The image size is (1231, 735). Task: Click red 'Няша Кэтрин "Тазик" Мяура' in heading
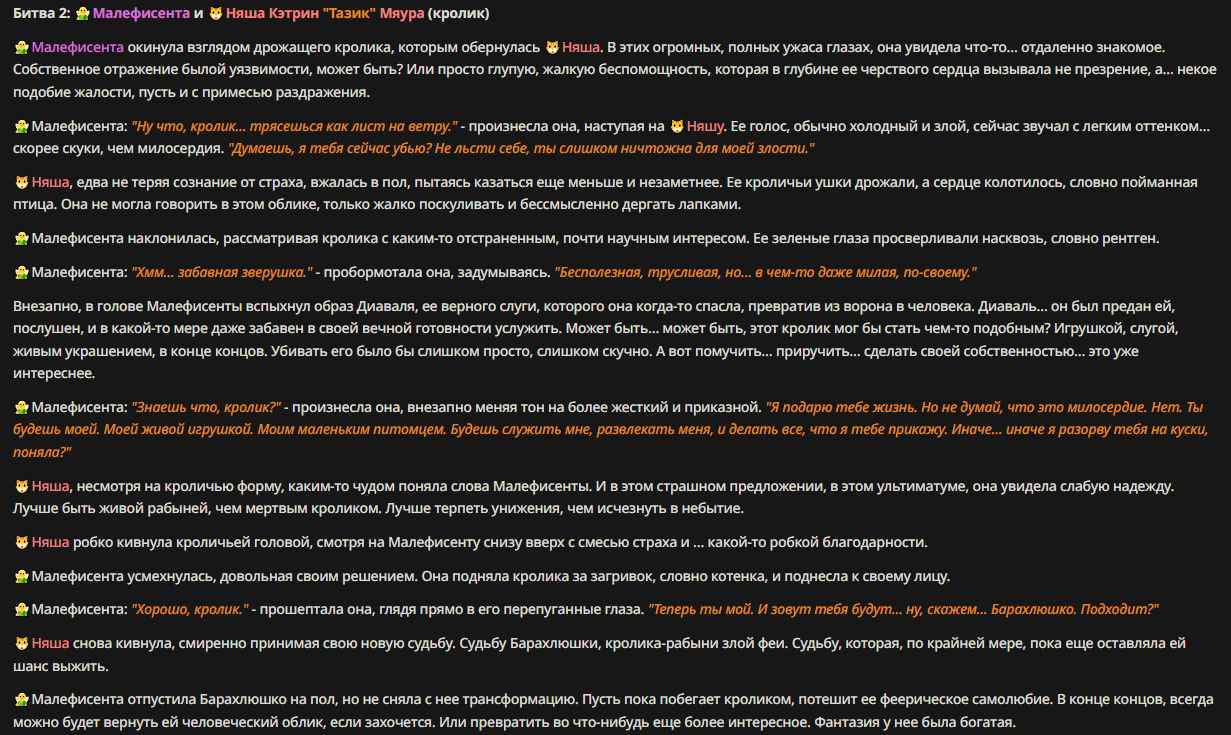(x=324, y=15)
